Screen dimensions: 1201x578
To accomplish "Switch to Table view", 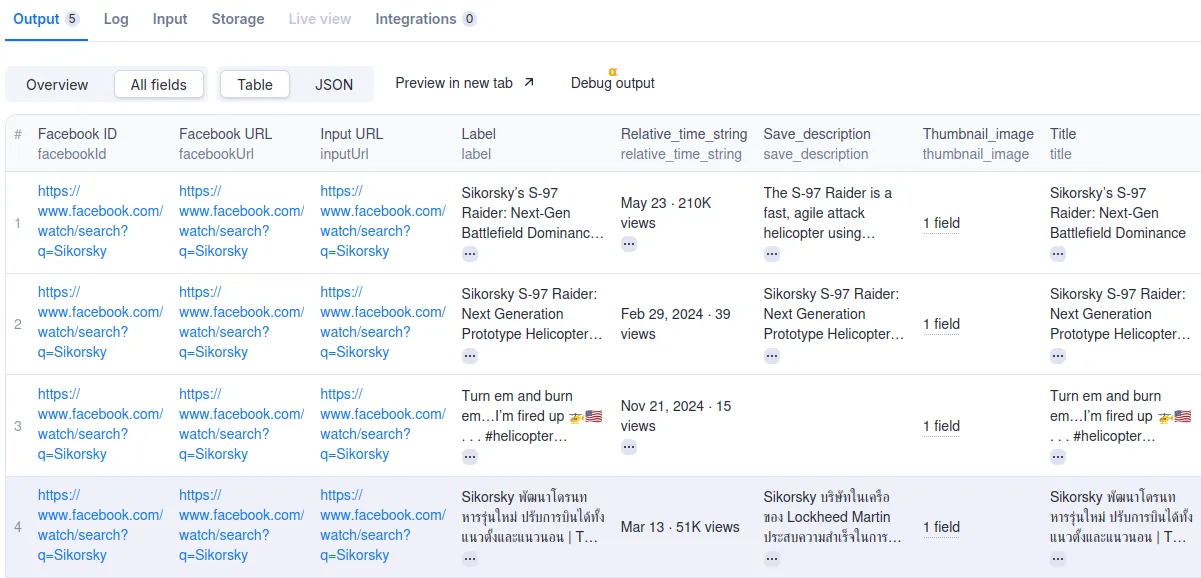I will pos(255,85).
